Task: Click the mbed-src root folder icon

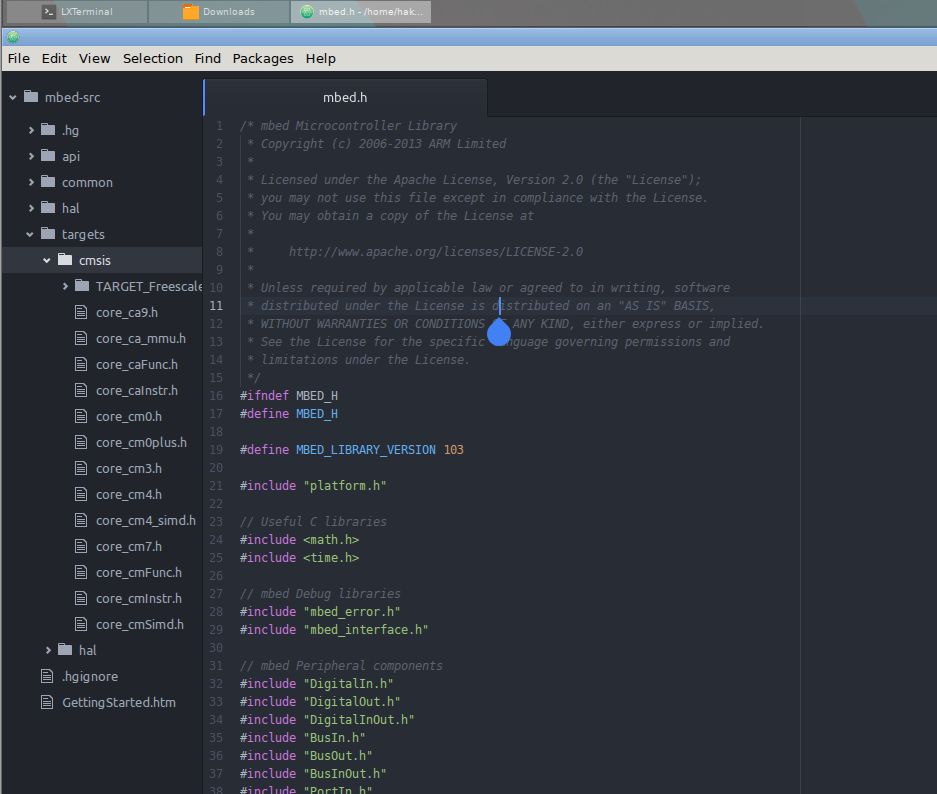Action: click(x=33, y=98)
